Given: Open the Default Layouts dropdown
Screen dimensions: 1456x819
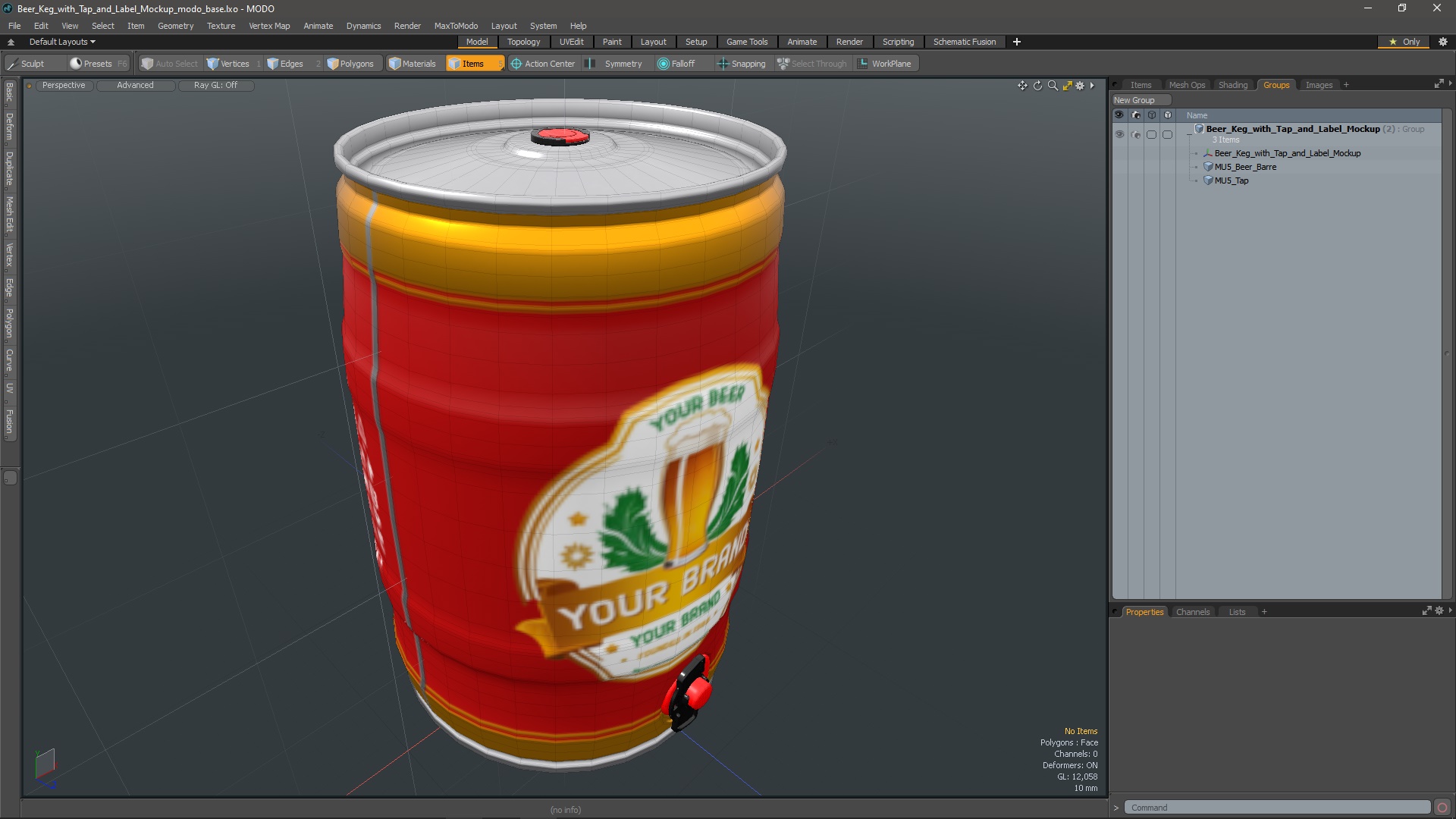Looking at the screenshot, I should pyautogui.click(x=62, y=42).
